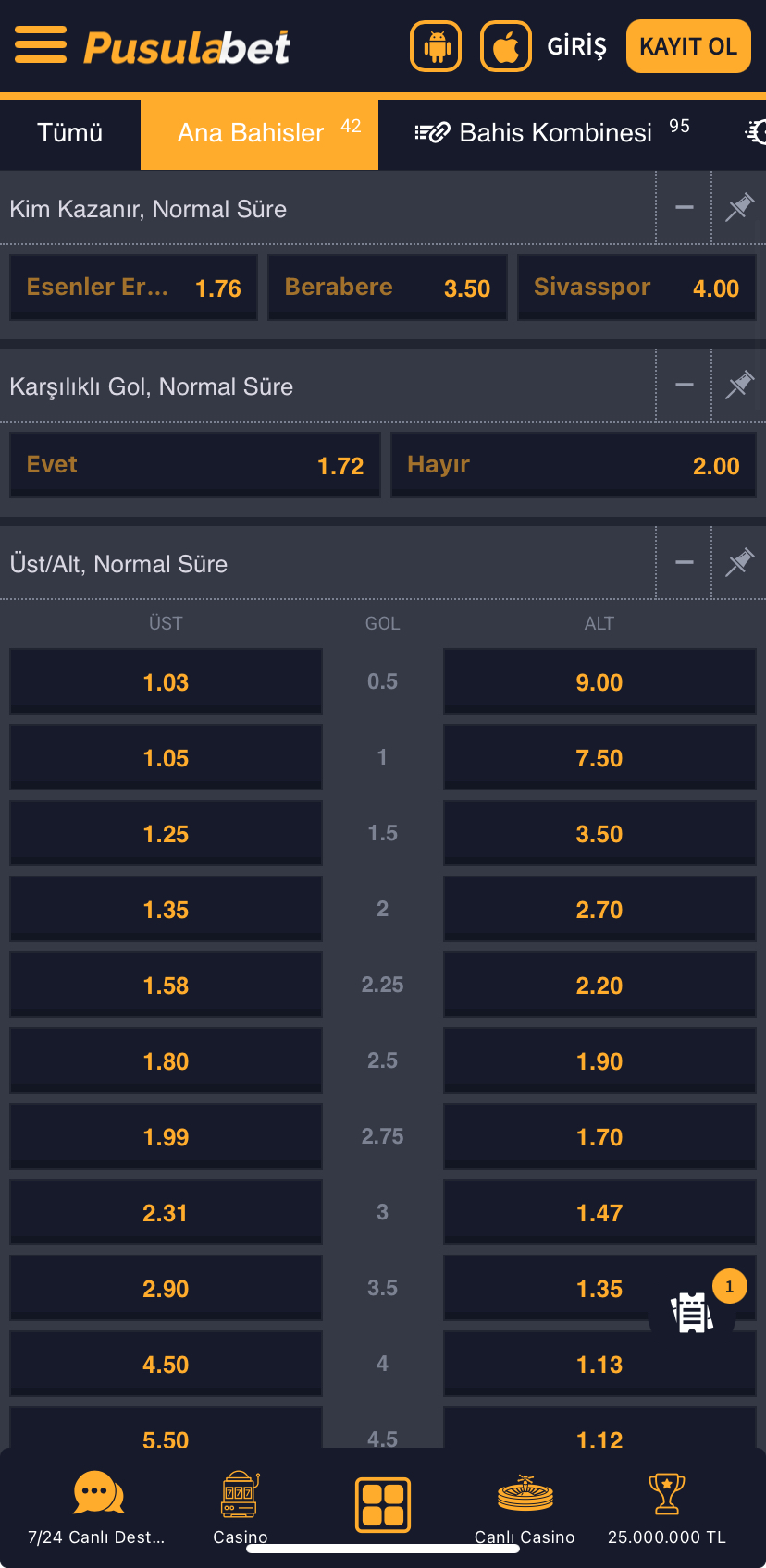Tap the Android app download icon
The width and height of the screenshot is (766, 1568).
(436, 46)
